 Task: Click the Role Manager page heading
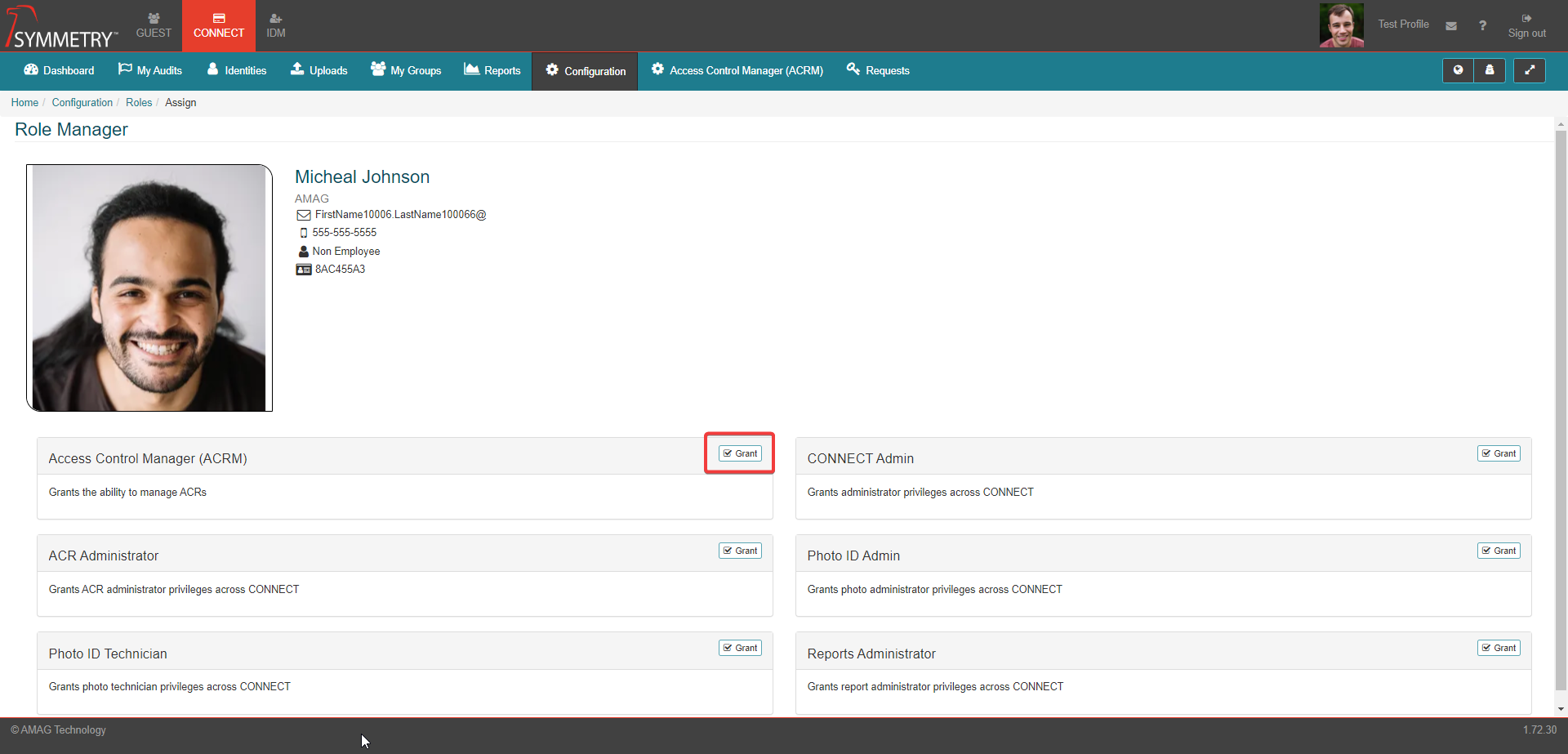(71, 129)
